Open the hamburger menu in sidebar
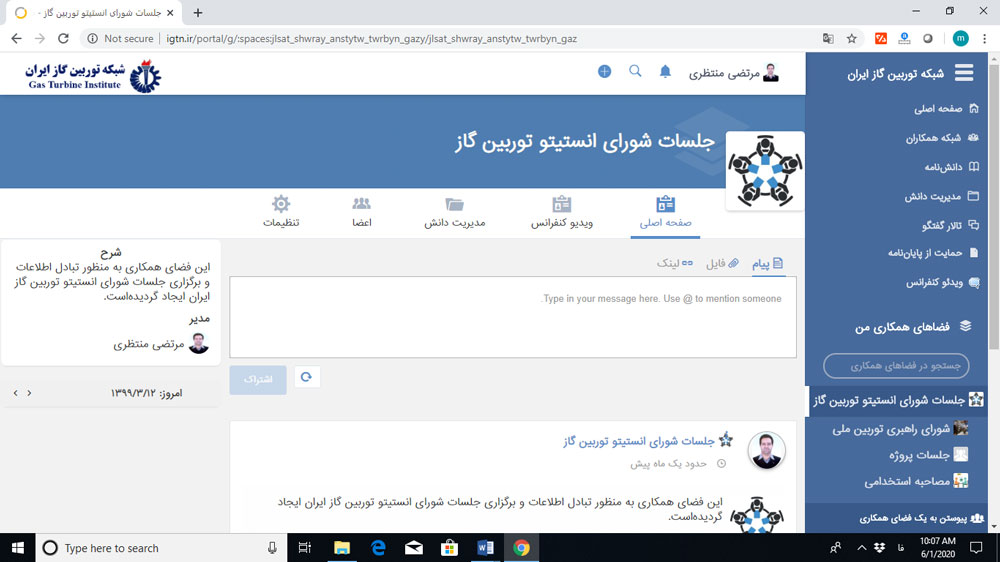This screenshot has width=1000, height=562. point(964,73)
